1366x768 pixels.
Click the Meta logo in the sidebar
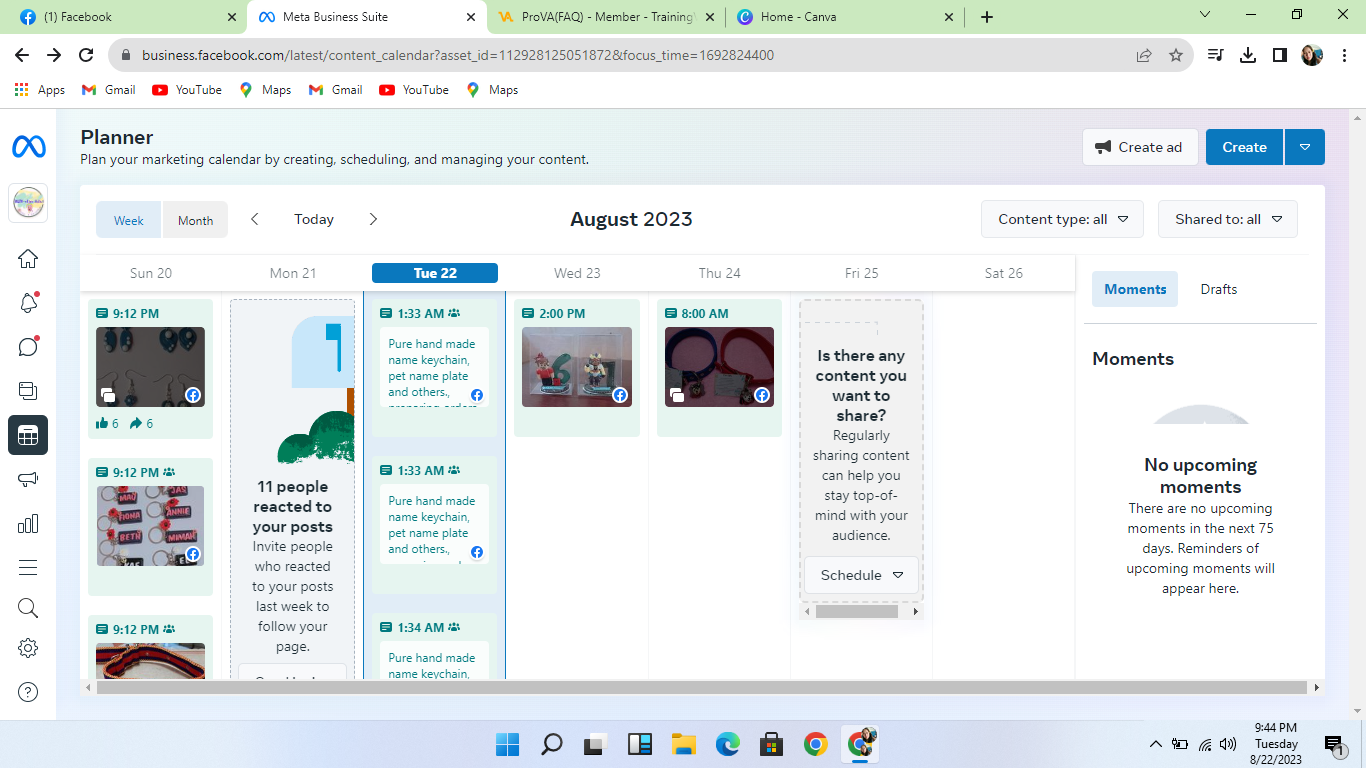pyautogui.click(x=28, y=147)
